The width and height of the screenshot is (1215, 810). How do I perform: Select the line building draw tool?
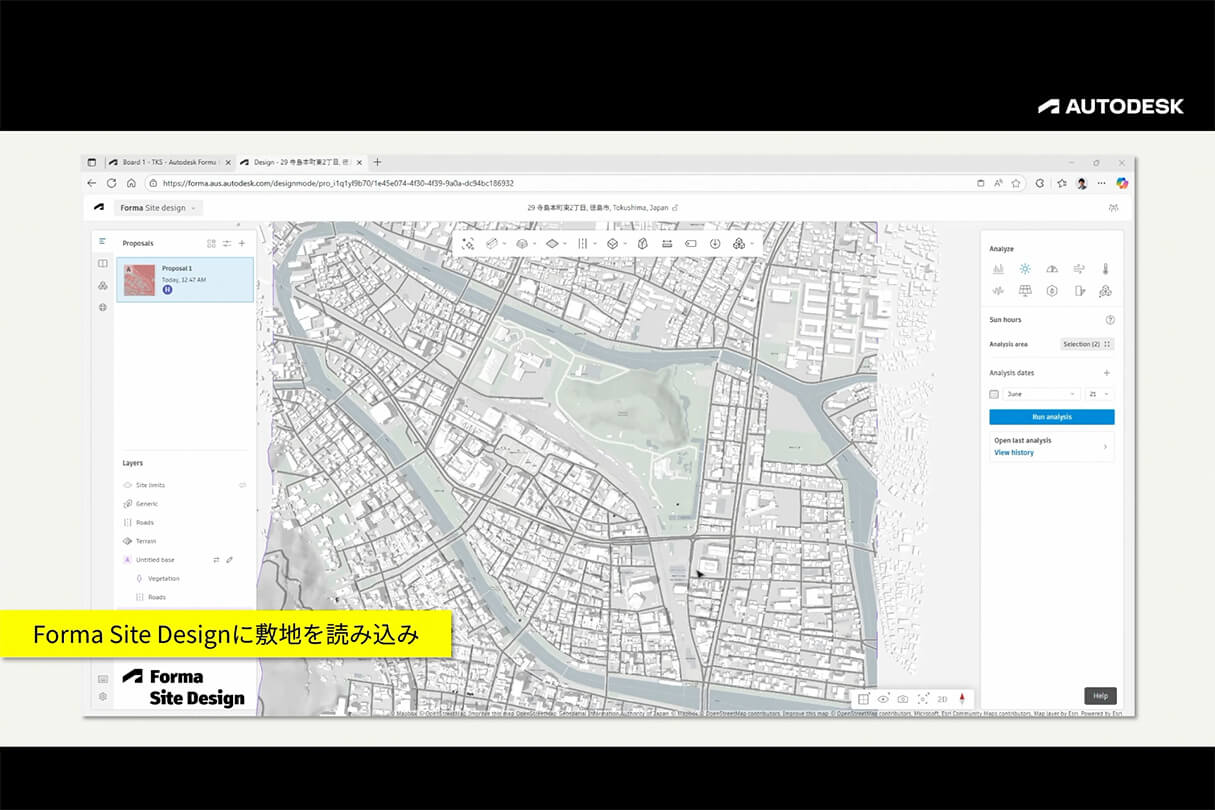coord(492,243)
